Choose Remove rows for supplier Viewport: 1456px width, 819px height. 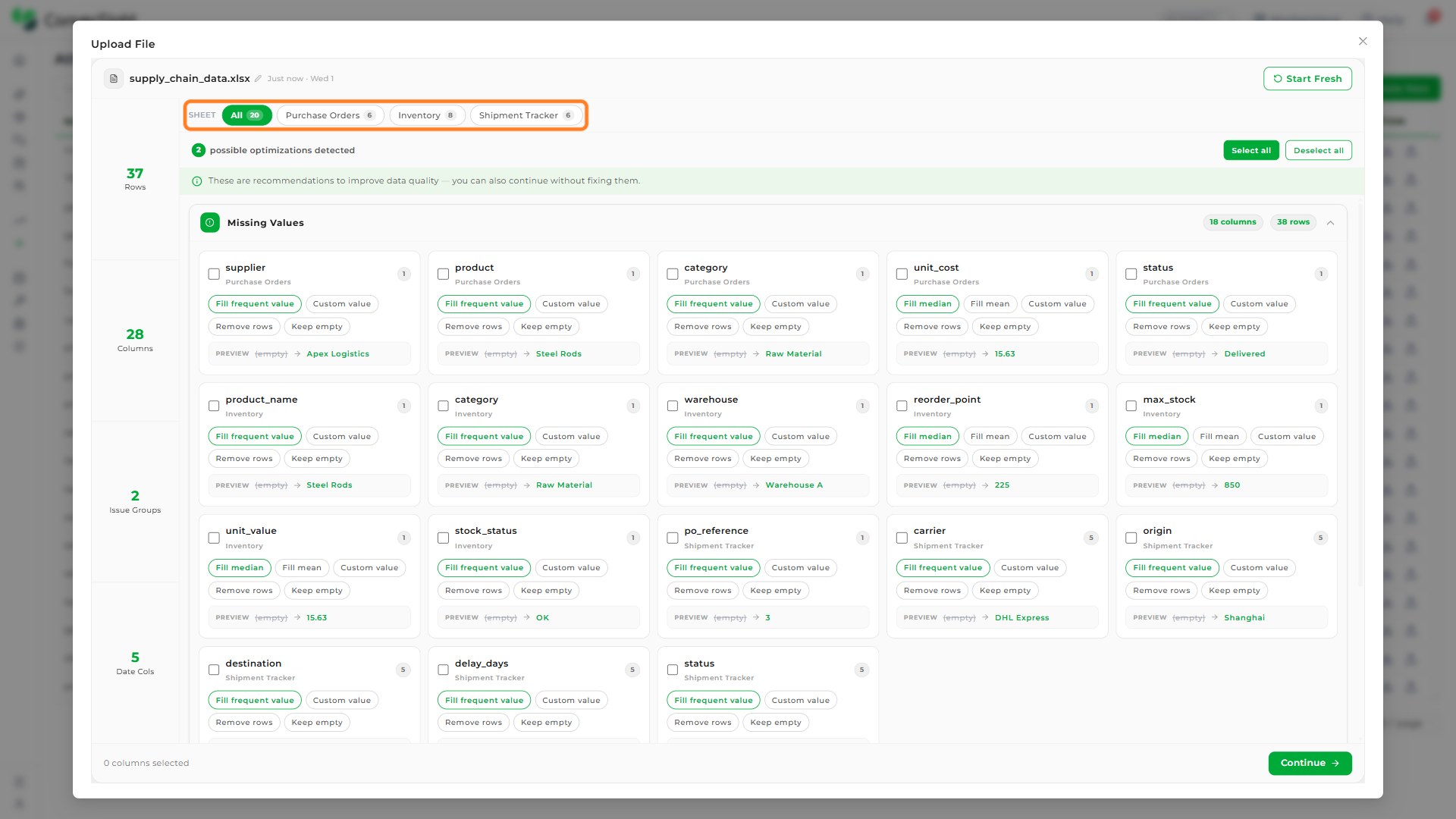(244, 327)
